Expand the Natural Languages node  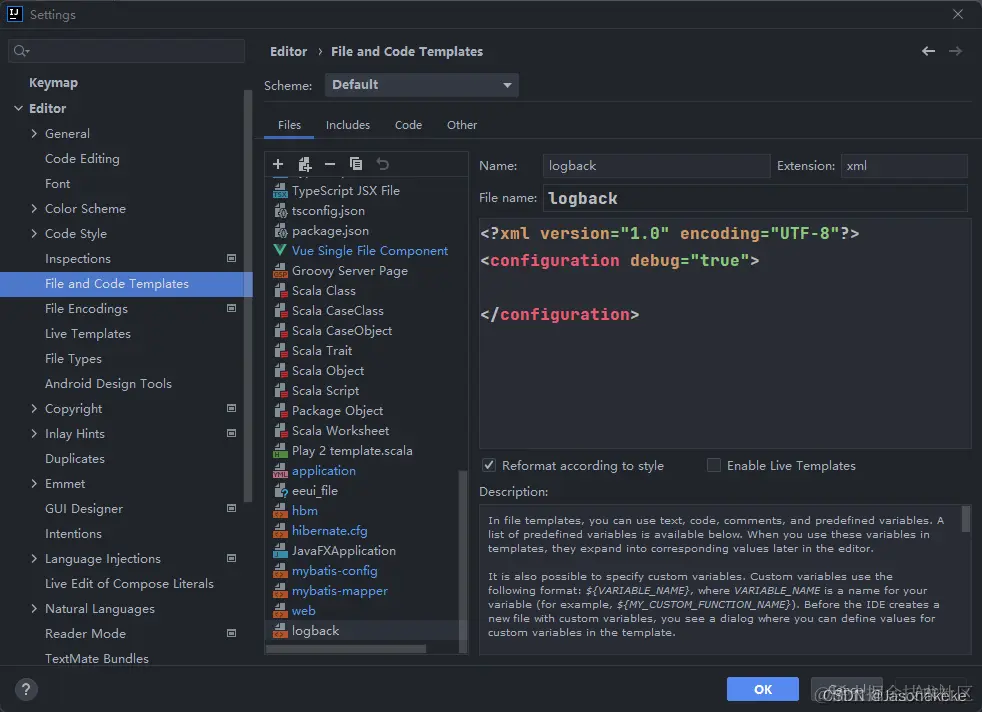click(x=34, y=608)
